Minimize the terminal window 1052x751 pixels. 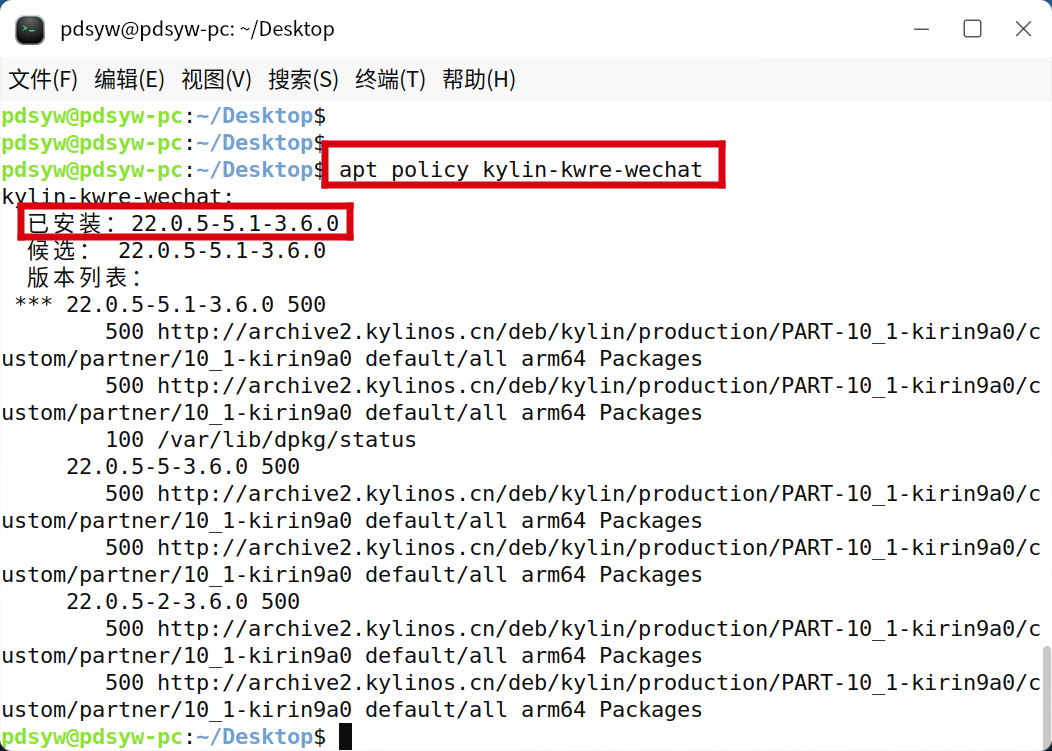[921, 30]
